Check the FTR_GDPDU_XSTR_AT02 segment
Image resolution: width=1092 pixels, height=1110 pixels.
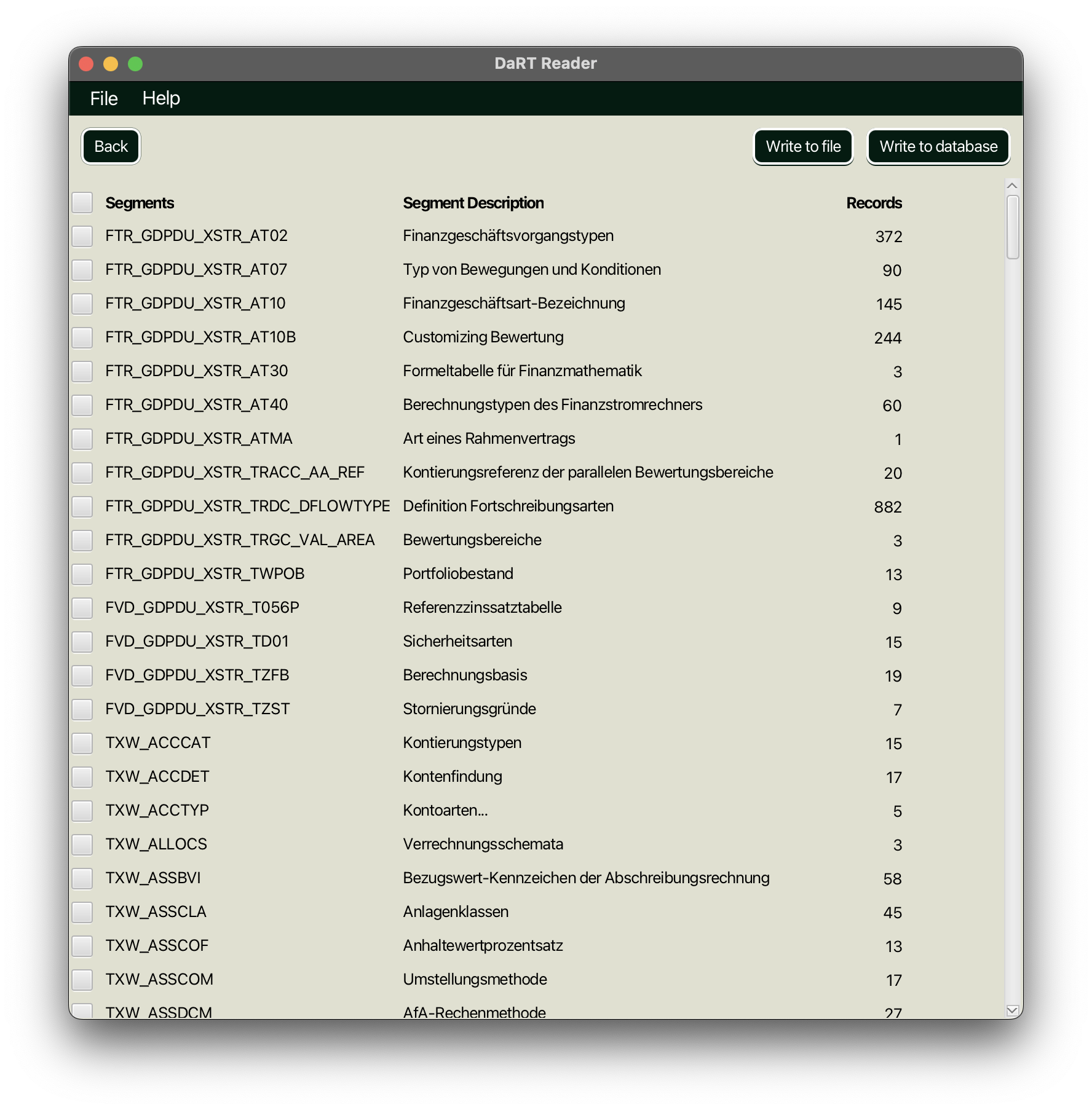tap(82, 236)
